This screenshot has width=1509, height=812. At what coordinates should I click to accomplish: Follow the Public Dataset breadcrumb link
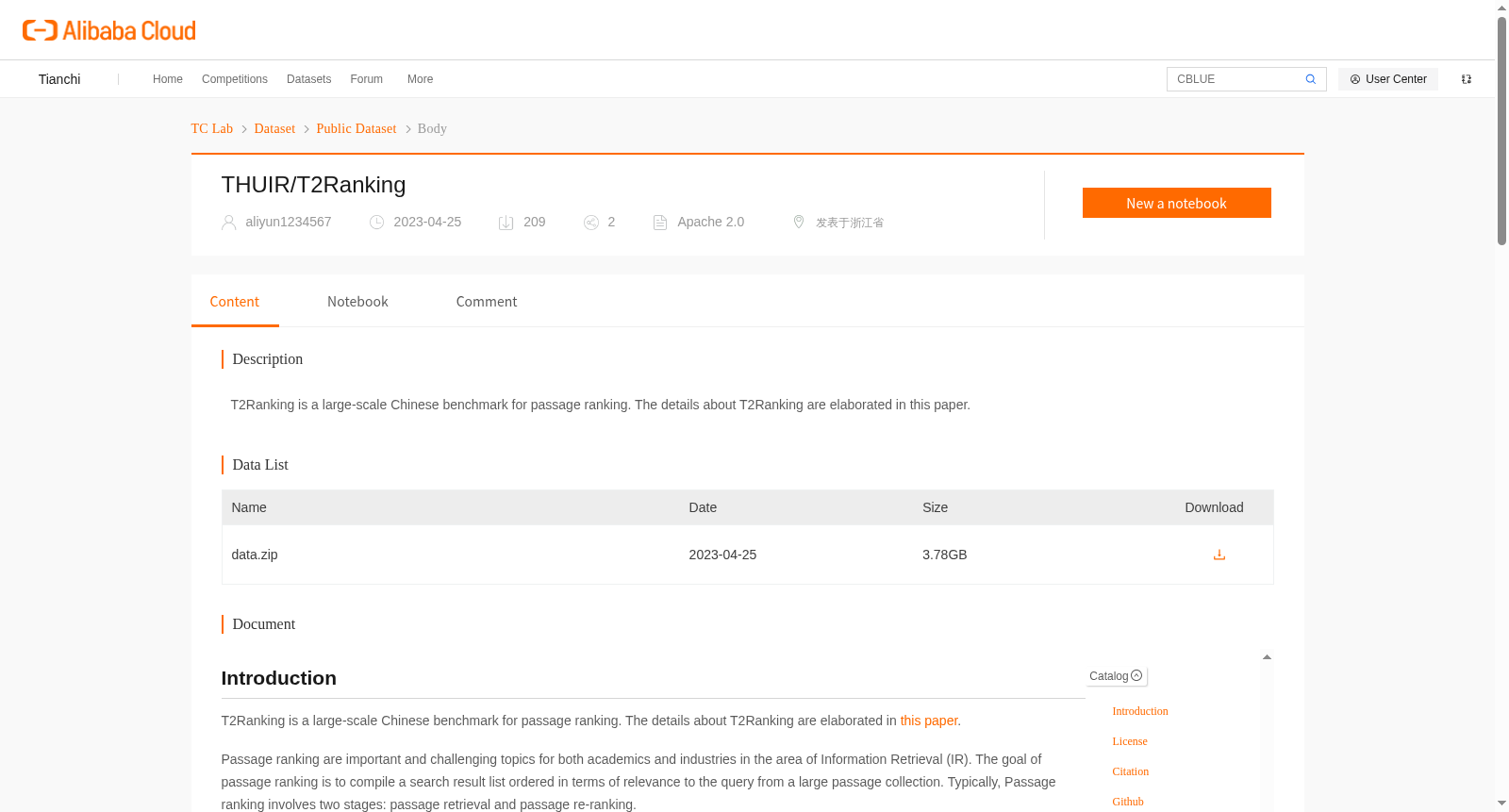pyautogui.click(x=357, y=128)
